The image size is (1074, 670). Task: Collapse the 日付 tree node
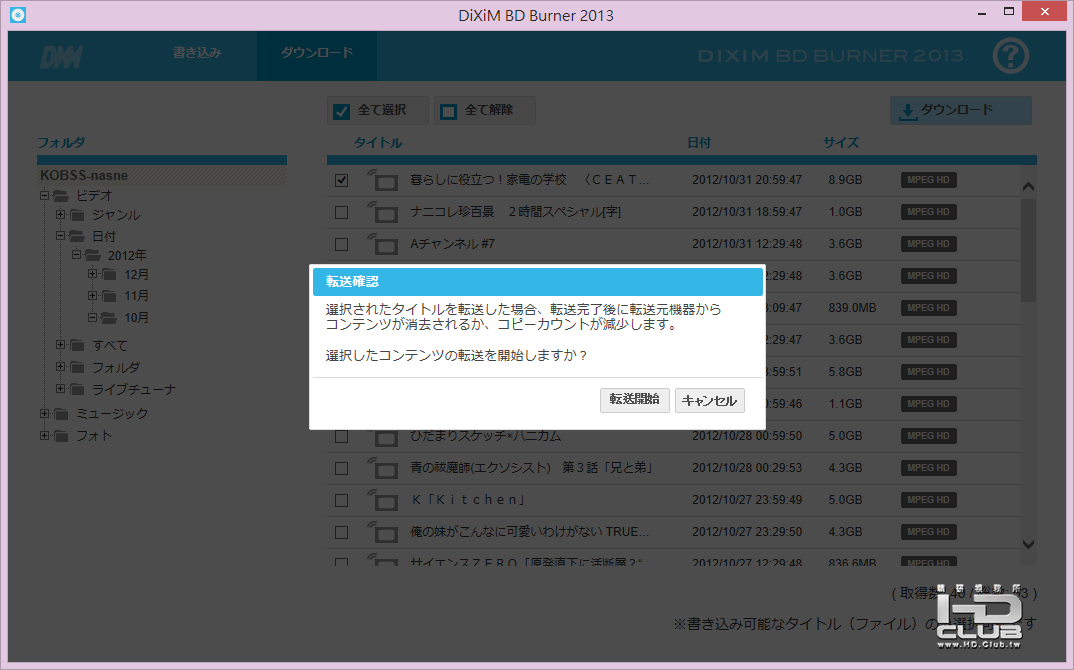[x=60, y=235]
